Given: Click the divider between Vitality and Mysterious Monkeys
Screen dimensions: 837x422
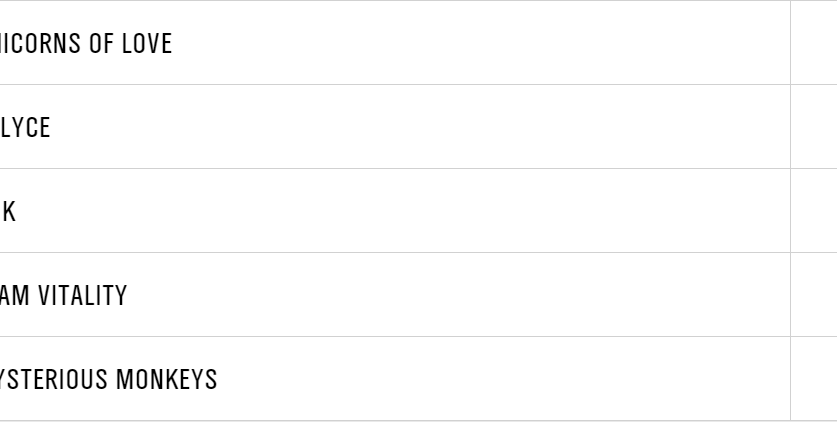Looking at the screenshot, I should (x=400, y=336).
